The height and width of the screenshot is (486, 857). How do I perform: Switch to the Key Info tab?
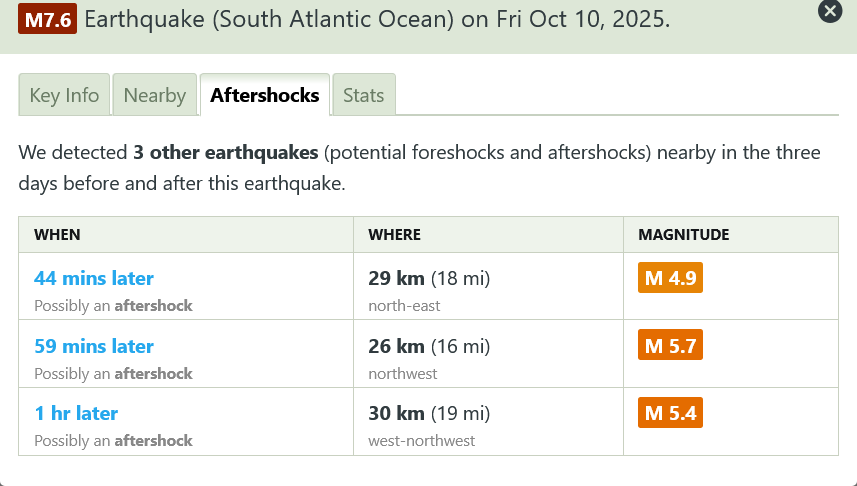click(65, 95)
